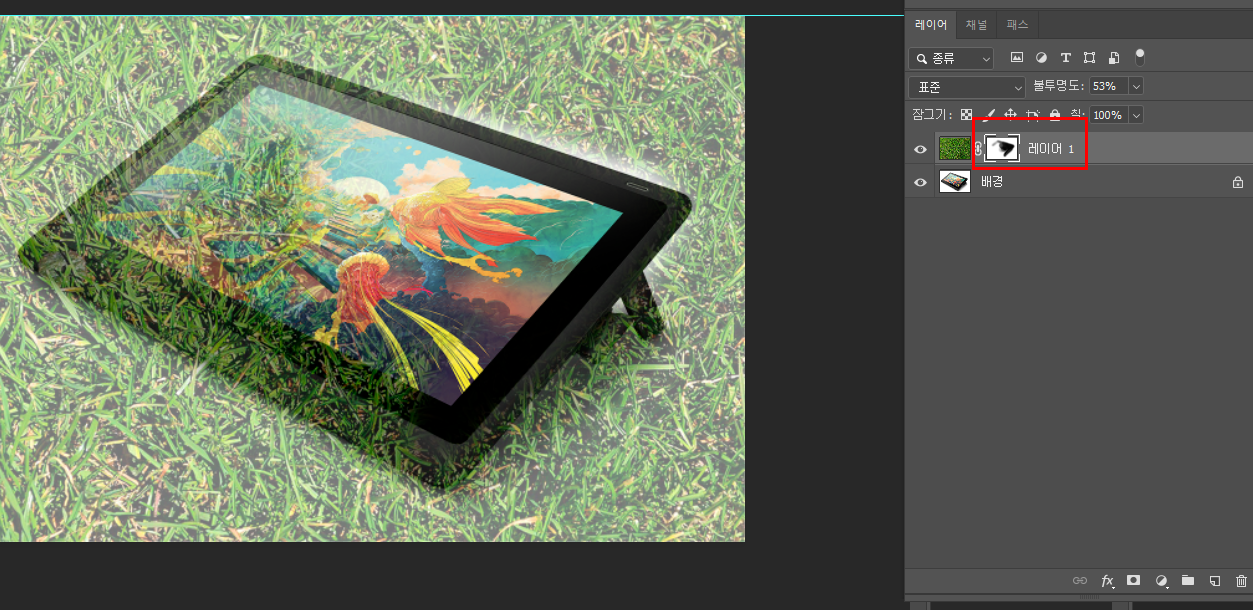This screenshot has width=1253, height=610.
Task: Select the layer mask thumbnail of 레이어 1
Action: click(1002, 149)
